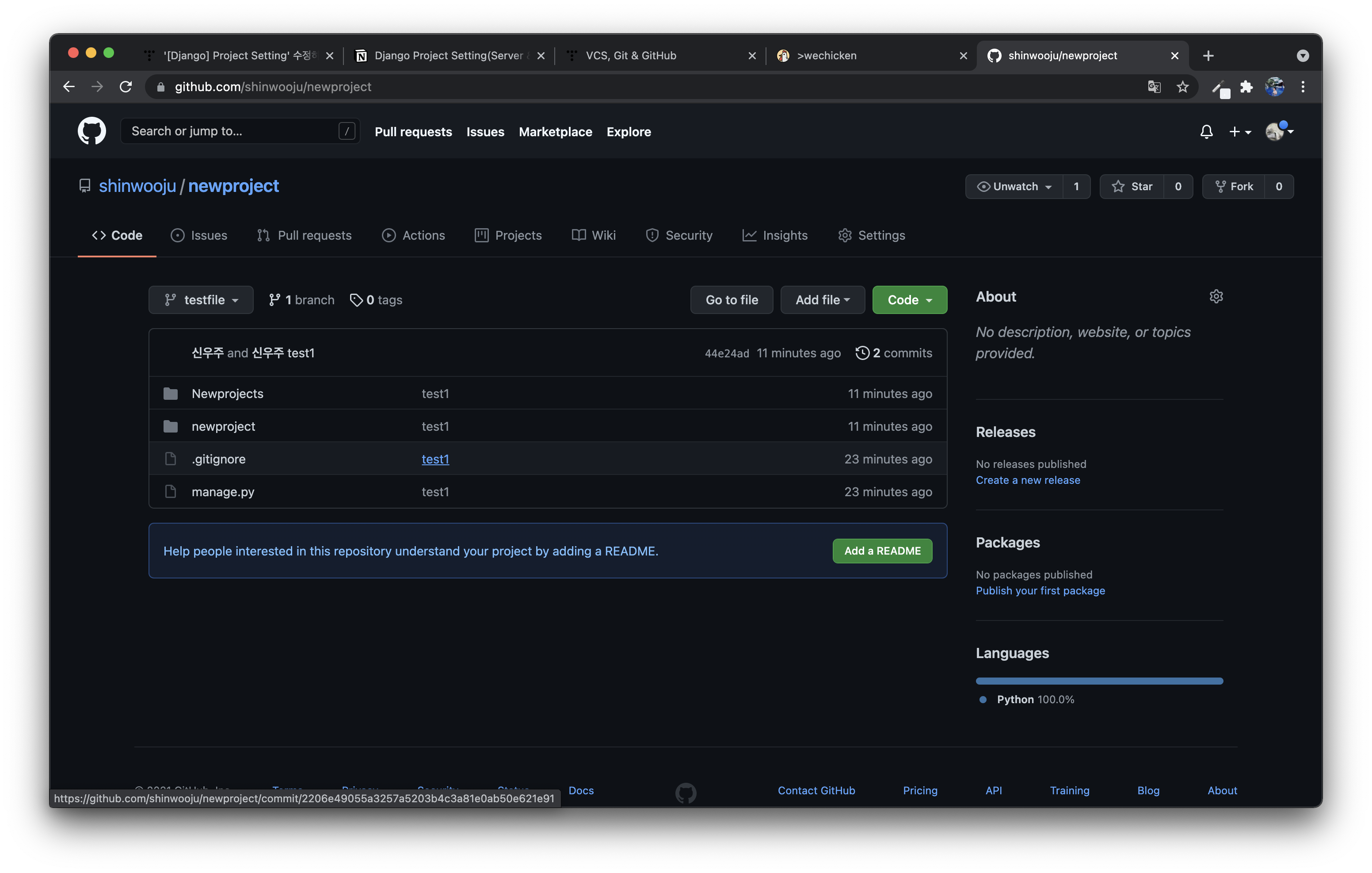The width and height of the screenshot is (1372, 873).
Task: View the 0 tags link
Action: click(x=376, y=300)
